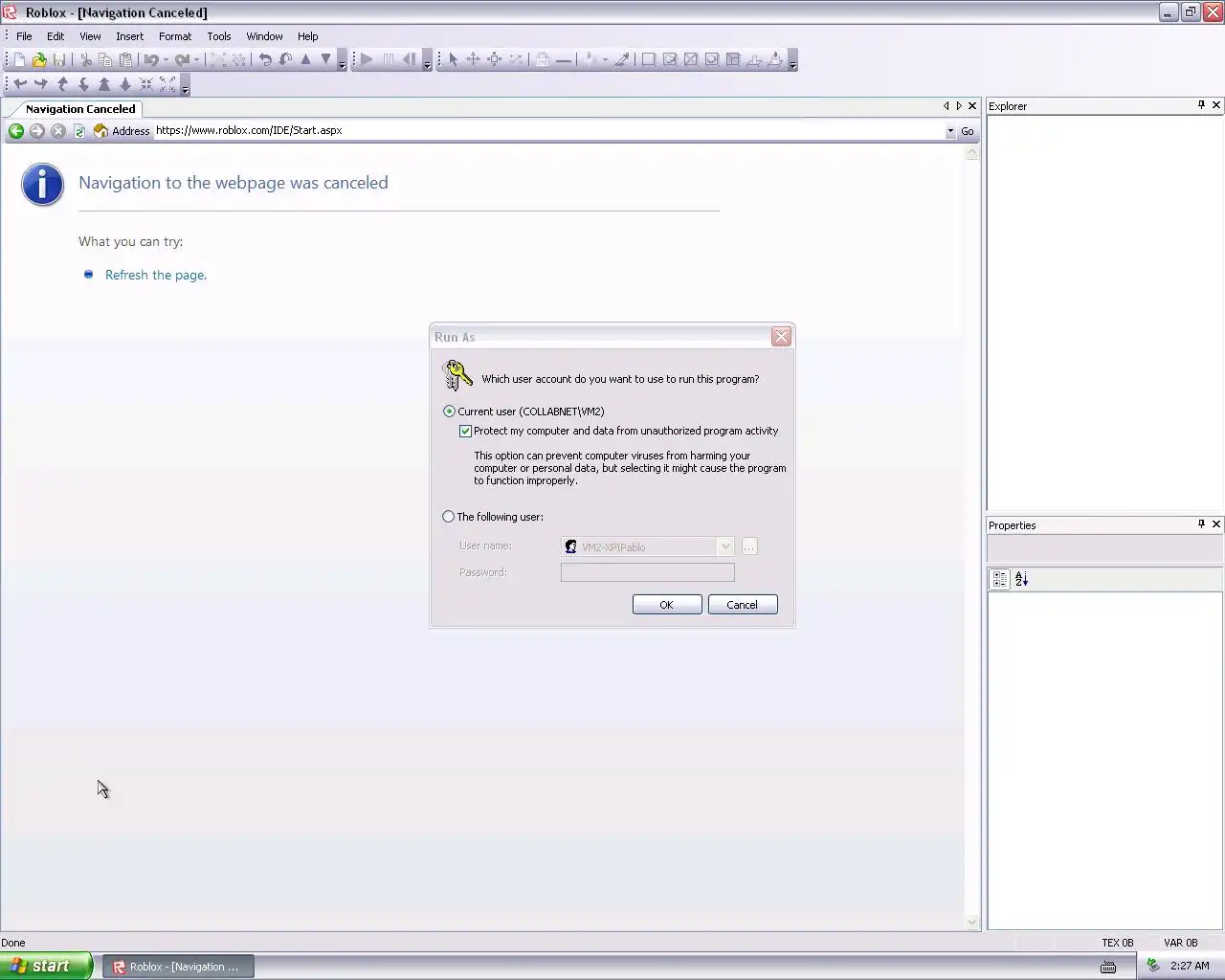The image size is (1225, 980).
Task: Uncheck Protect my computer checkbox
Action: pyautogui.click(x=465, y=432)
